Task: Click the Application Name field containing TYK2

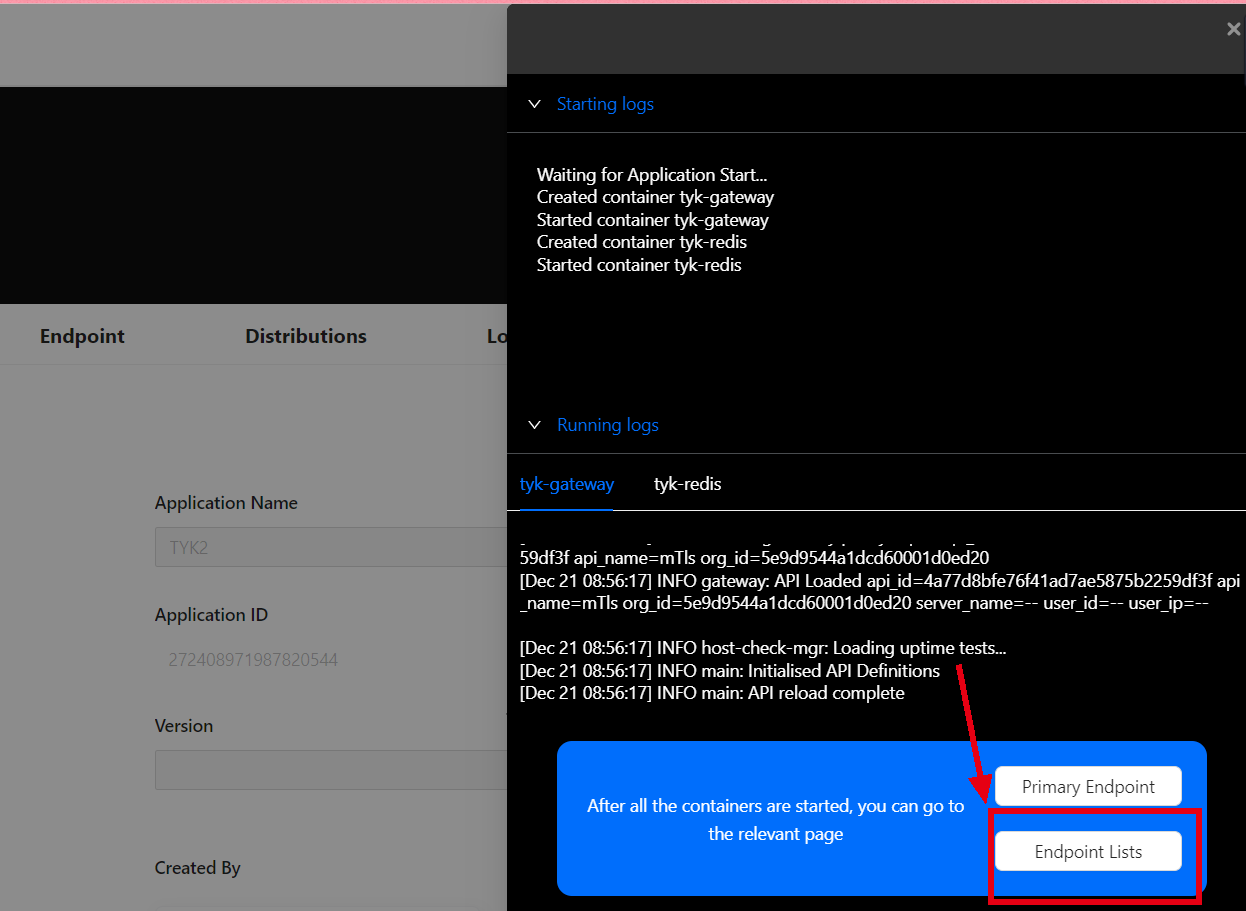Action: coord(331,548)
